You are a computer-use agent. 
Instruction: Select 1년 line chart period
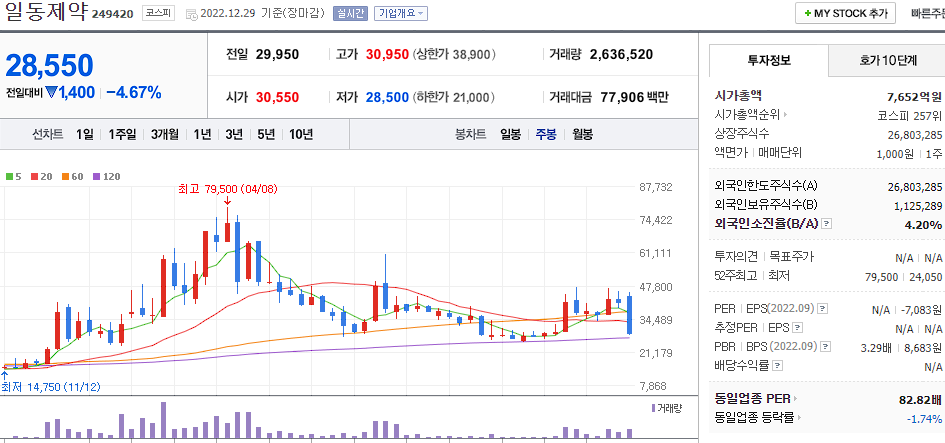point(202,134)
